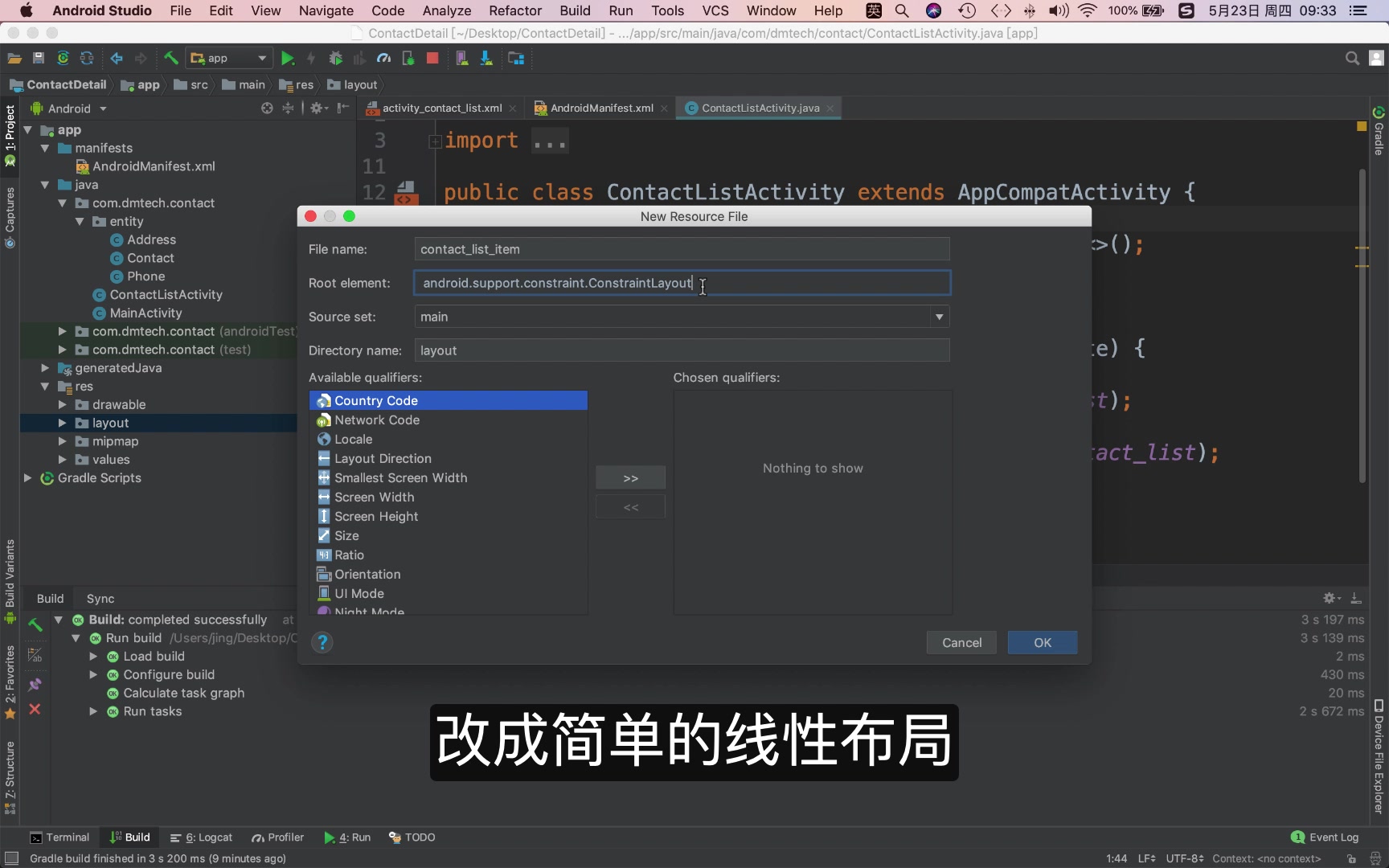This screenshot has width=1389, height=868.
Task: Open the Event Log
Action: 1325,837
